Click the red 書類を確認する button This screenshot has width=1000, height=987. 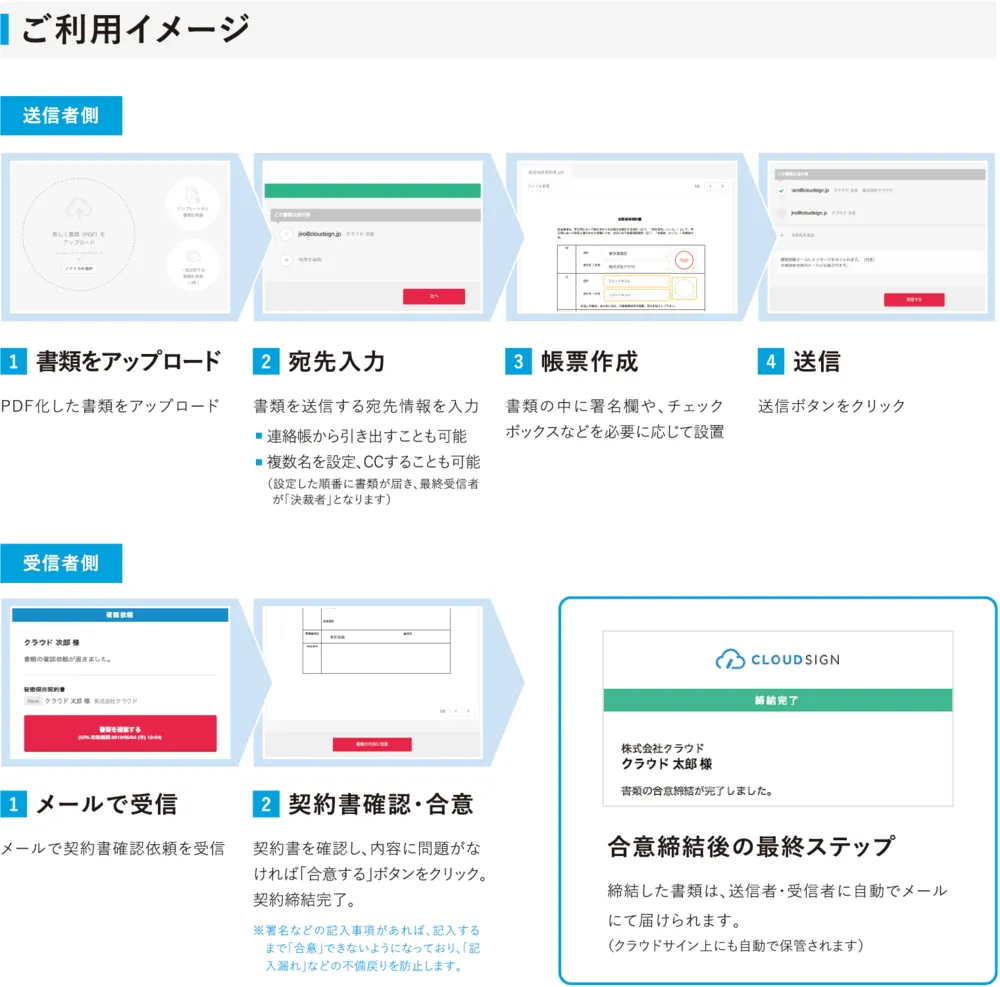click(120, 733)
